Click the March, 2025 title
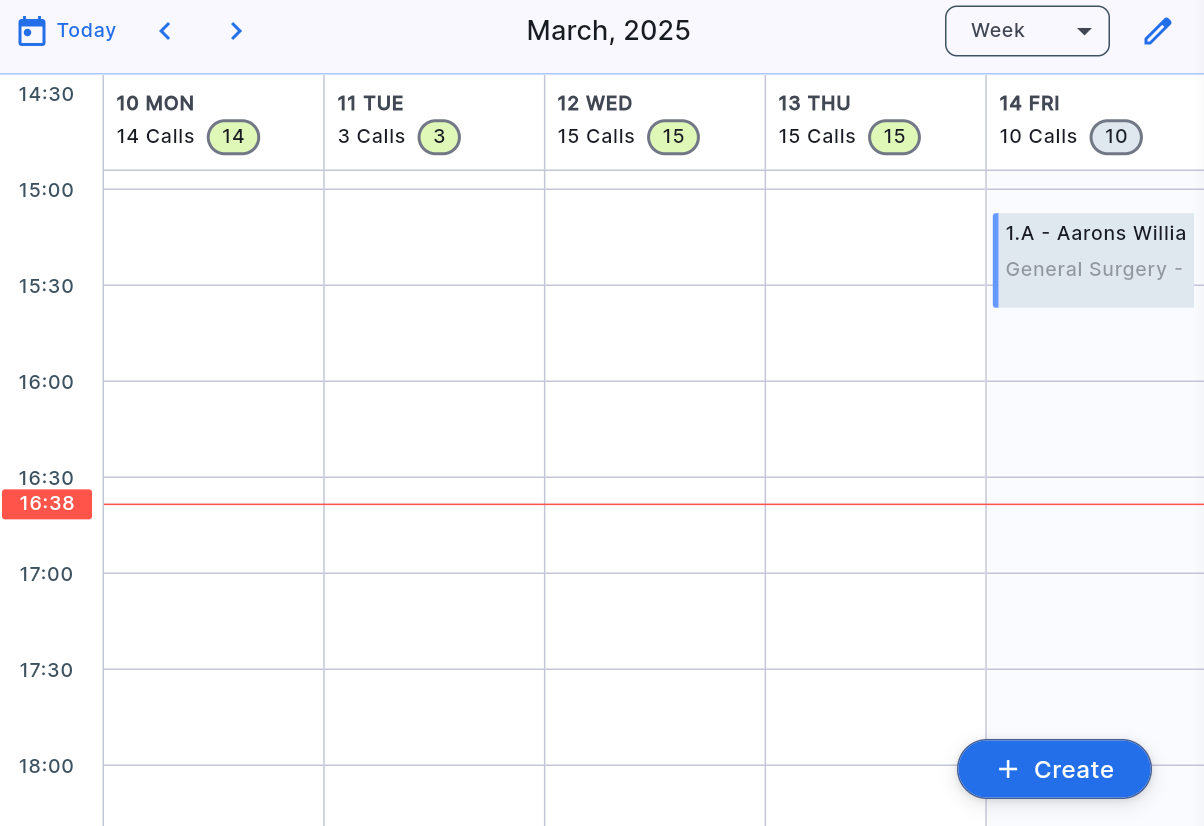The width and height of the screenshot is (1204, 826). pos(608,31)
